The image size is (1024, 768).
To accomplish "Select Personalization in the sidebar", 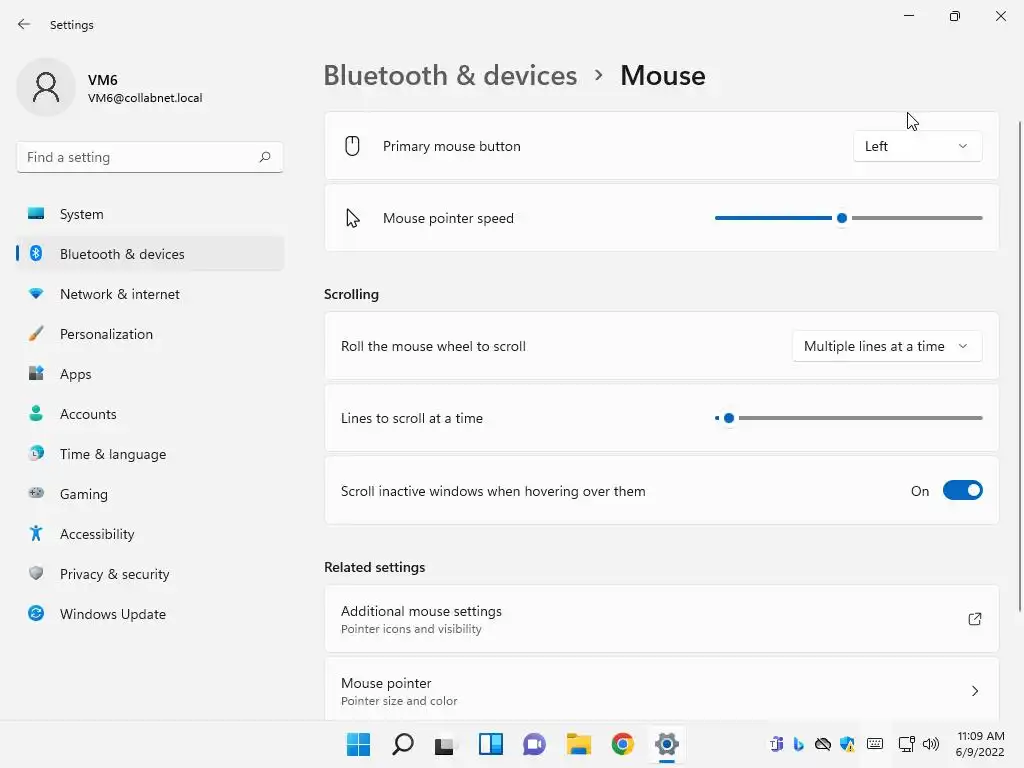I will pos(106,334).
